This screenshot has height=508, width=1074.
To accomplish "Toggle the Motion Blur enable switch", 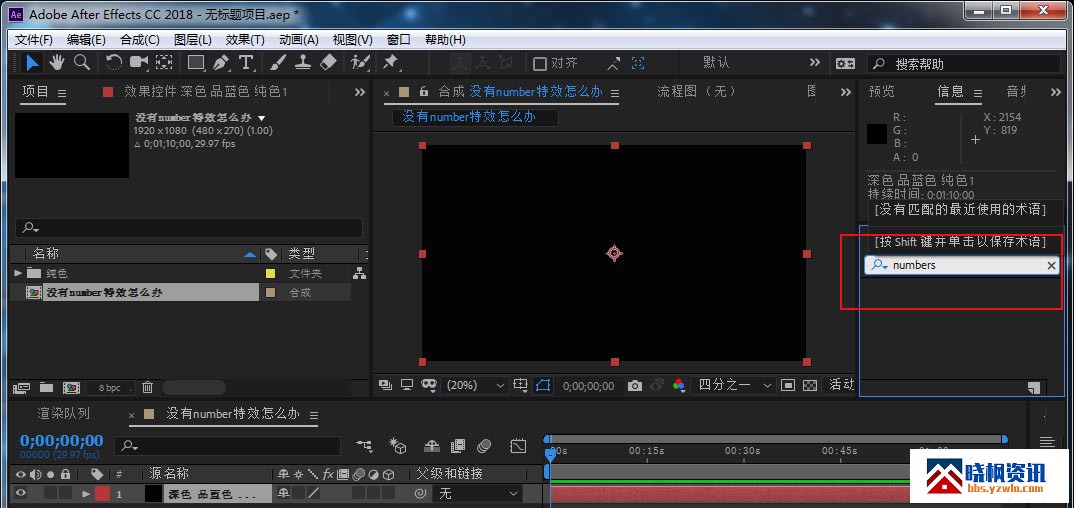I will click(484, 446).
